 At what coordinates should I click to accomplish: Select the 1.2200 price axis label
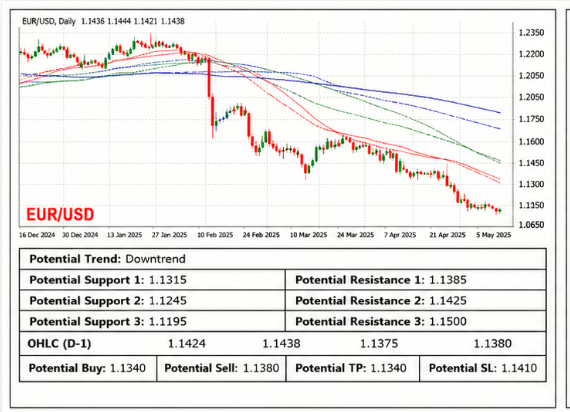531,54
